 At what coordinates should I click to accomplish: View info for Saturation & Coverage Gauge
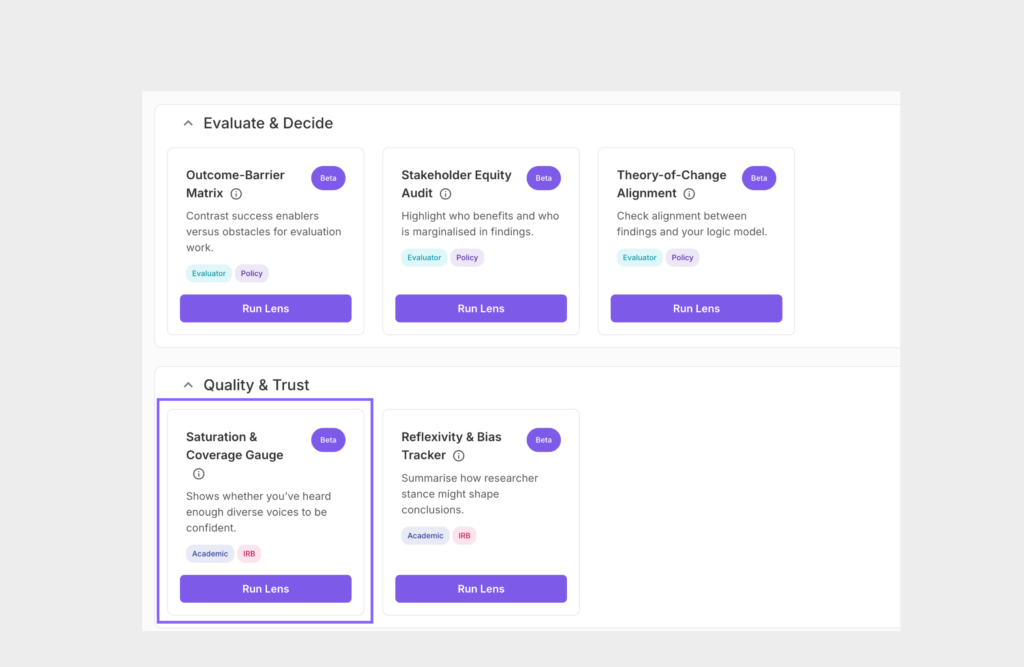[199, 474]
